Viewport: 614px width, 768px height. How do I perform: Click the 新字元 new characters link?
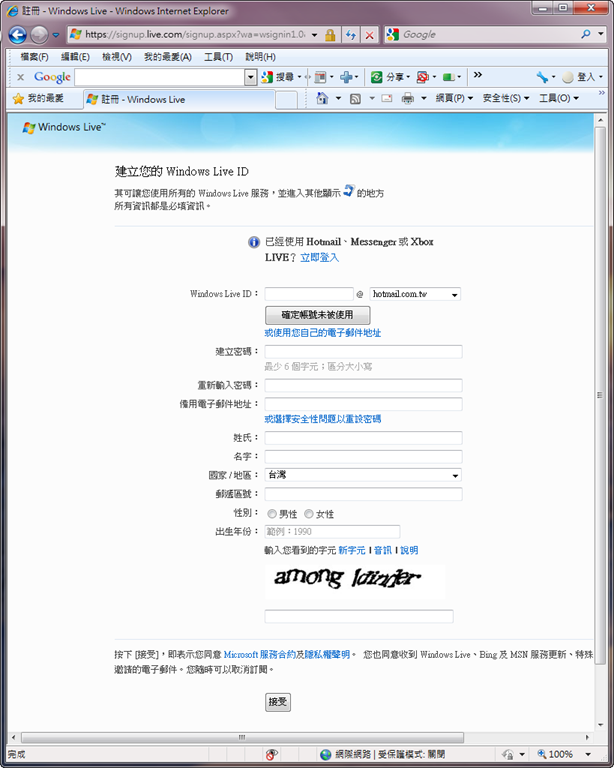point(352,551)
